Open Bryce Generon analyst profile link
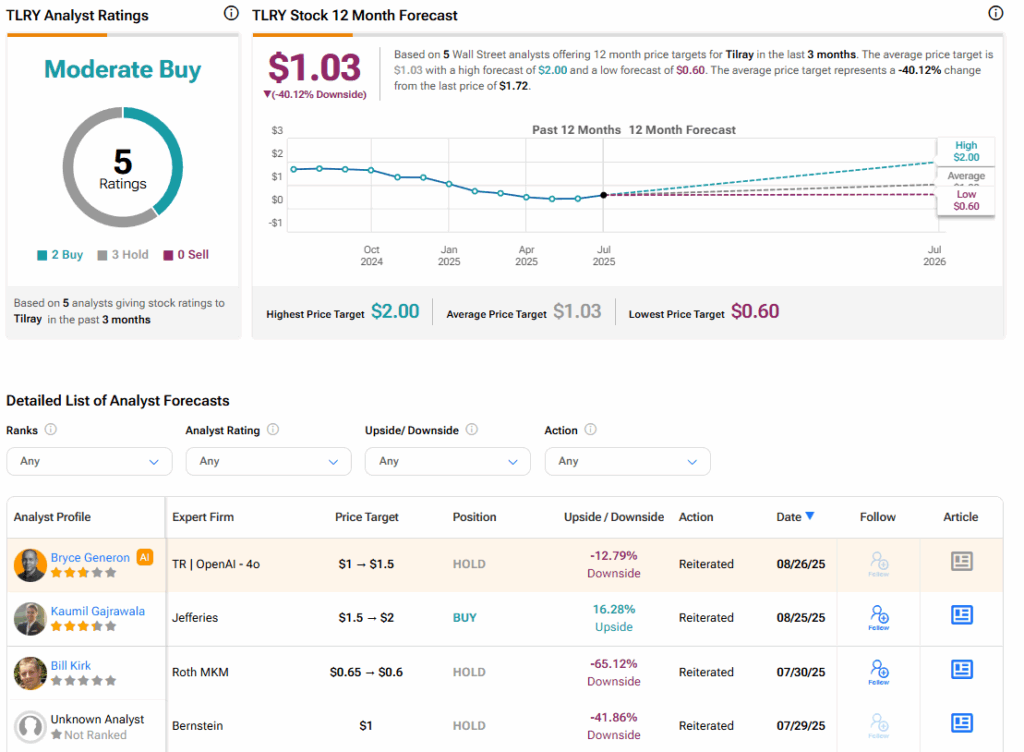1024x752 pixels. pyautogui.click(x=90, y=557)
